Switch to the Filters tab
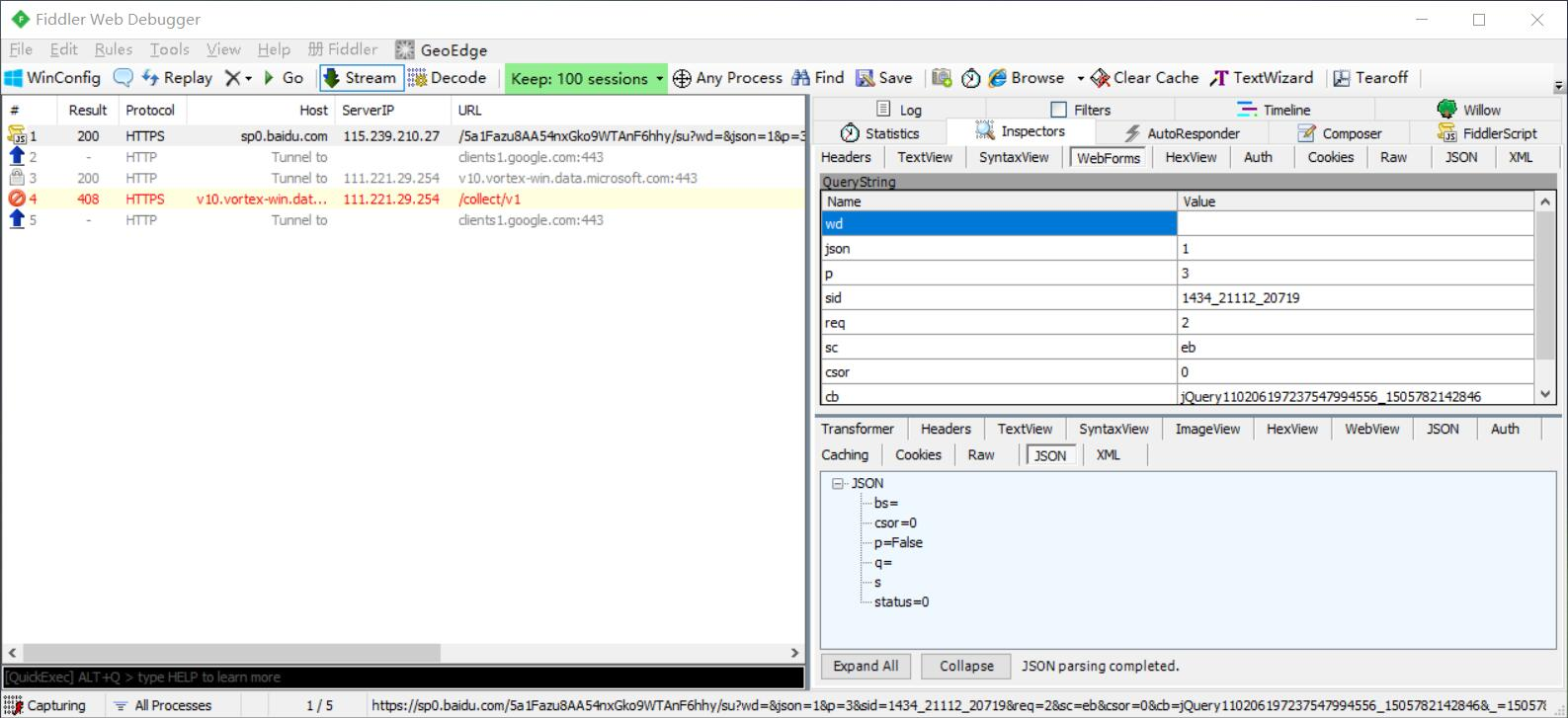1568x718 pixels. (x=1080, y=110)
